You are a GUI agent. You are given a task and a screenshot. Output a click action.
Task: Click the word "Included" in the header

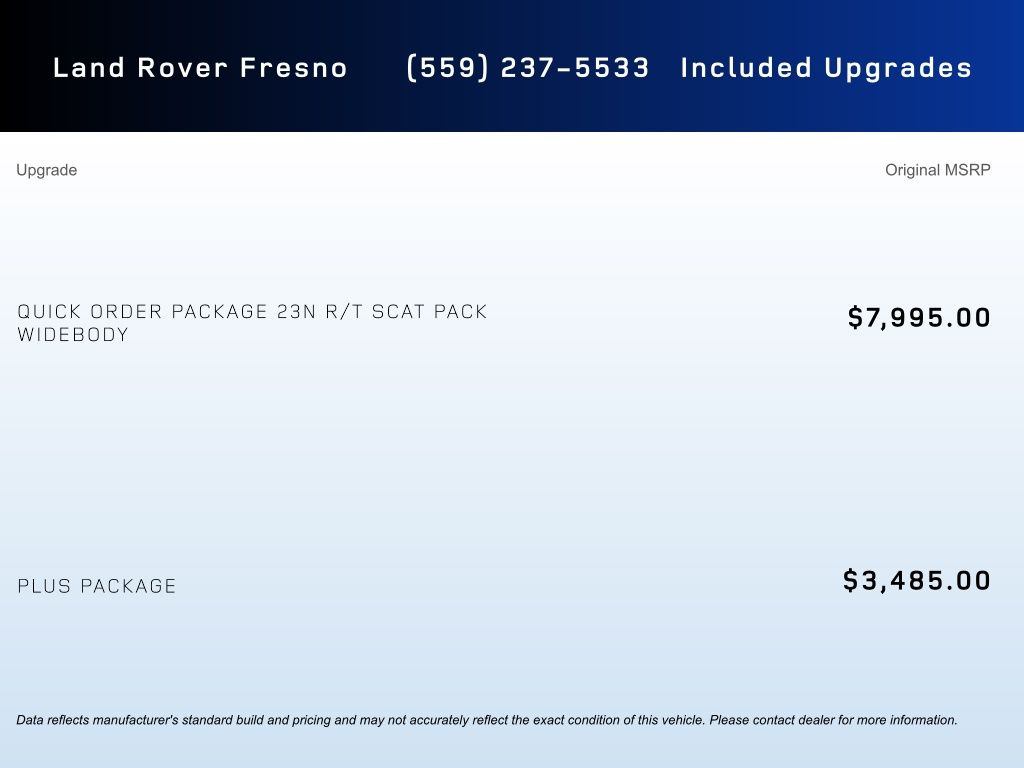(x=746, y=68)
